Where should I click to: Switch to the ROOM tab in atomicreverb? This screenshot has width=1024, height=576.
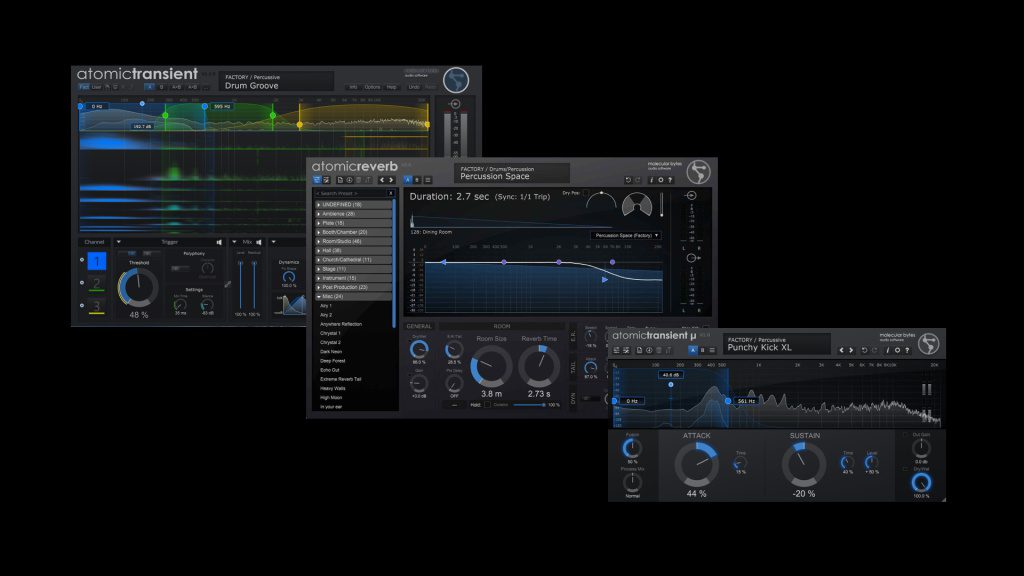[502, 326]
